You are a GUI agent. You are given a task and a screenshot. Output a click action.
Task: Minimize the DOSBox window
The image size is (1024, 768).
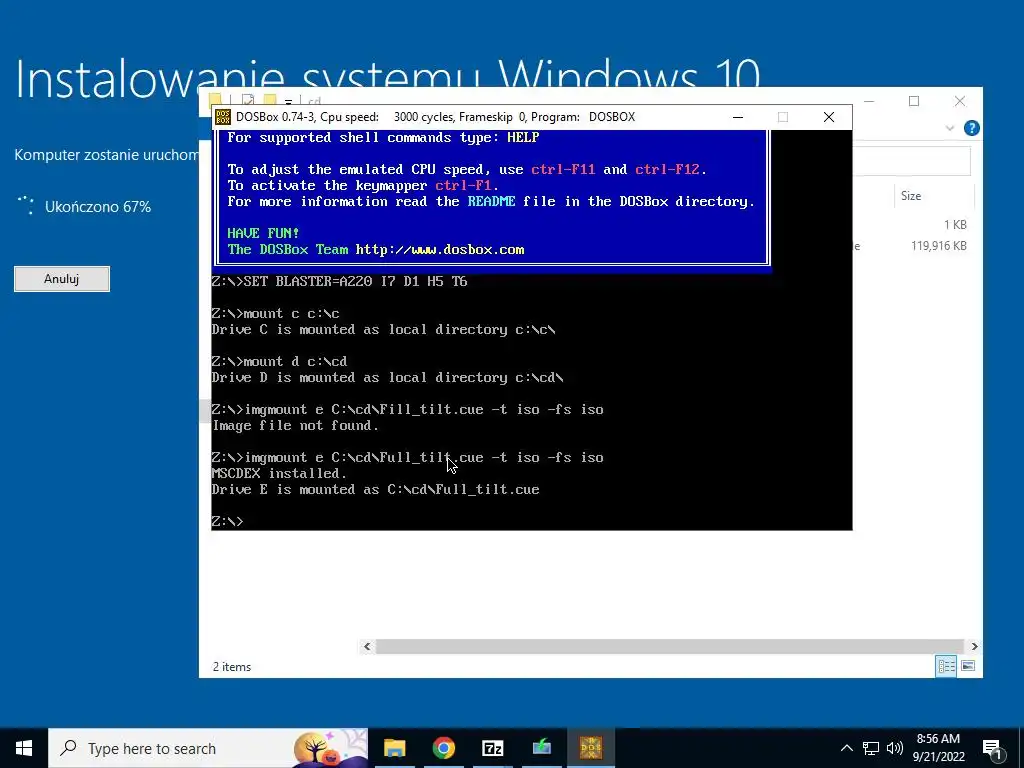738,117
